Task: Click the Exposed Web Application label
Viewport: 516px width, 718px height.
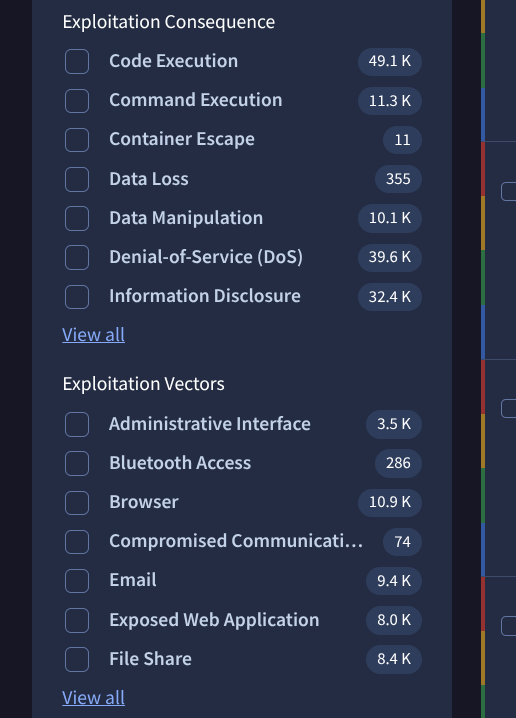Action: 214,620
